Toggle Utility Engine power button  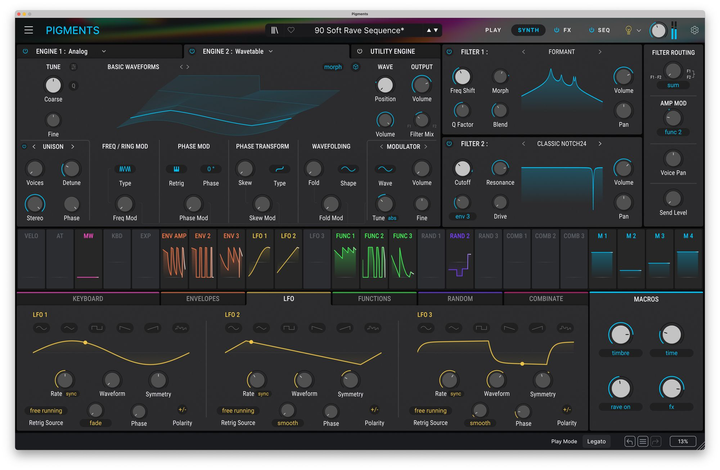[x=360, y=51]
